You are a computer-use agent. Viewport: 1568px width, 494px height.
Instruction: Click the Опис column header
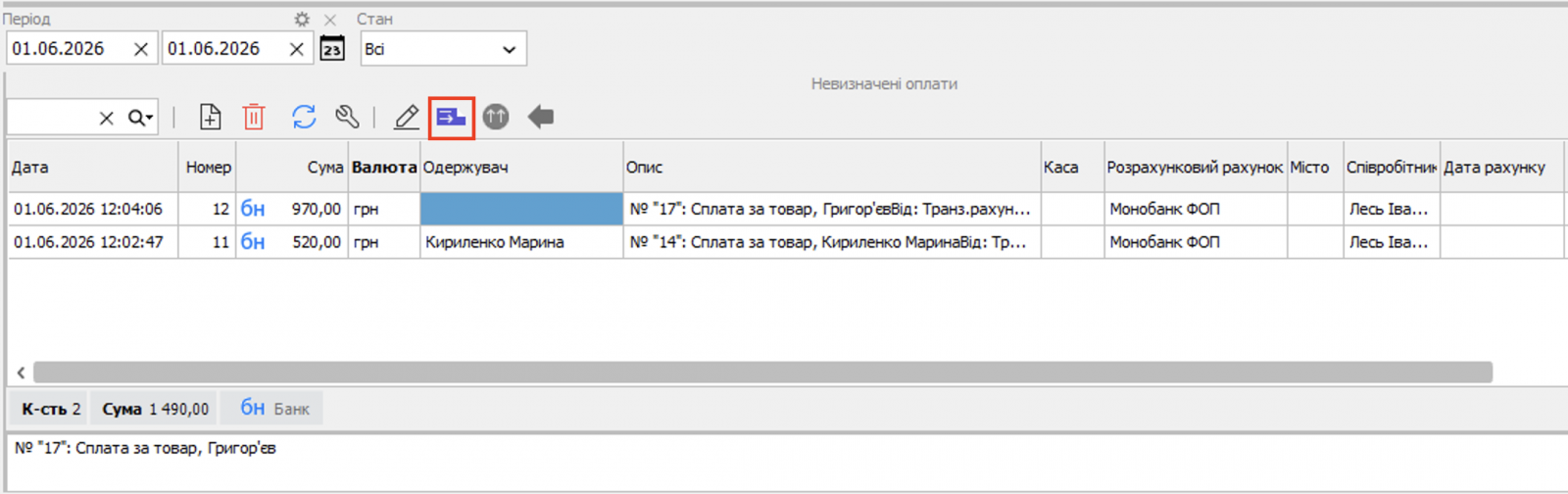832,168
